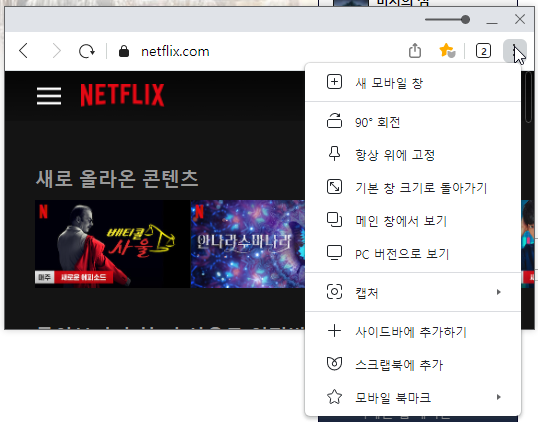
Task: Click the netflix.com address bar
Action: tap(175, 51)
